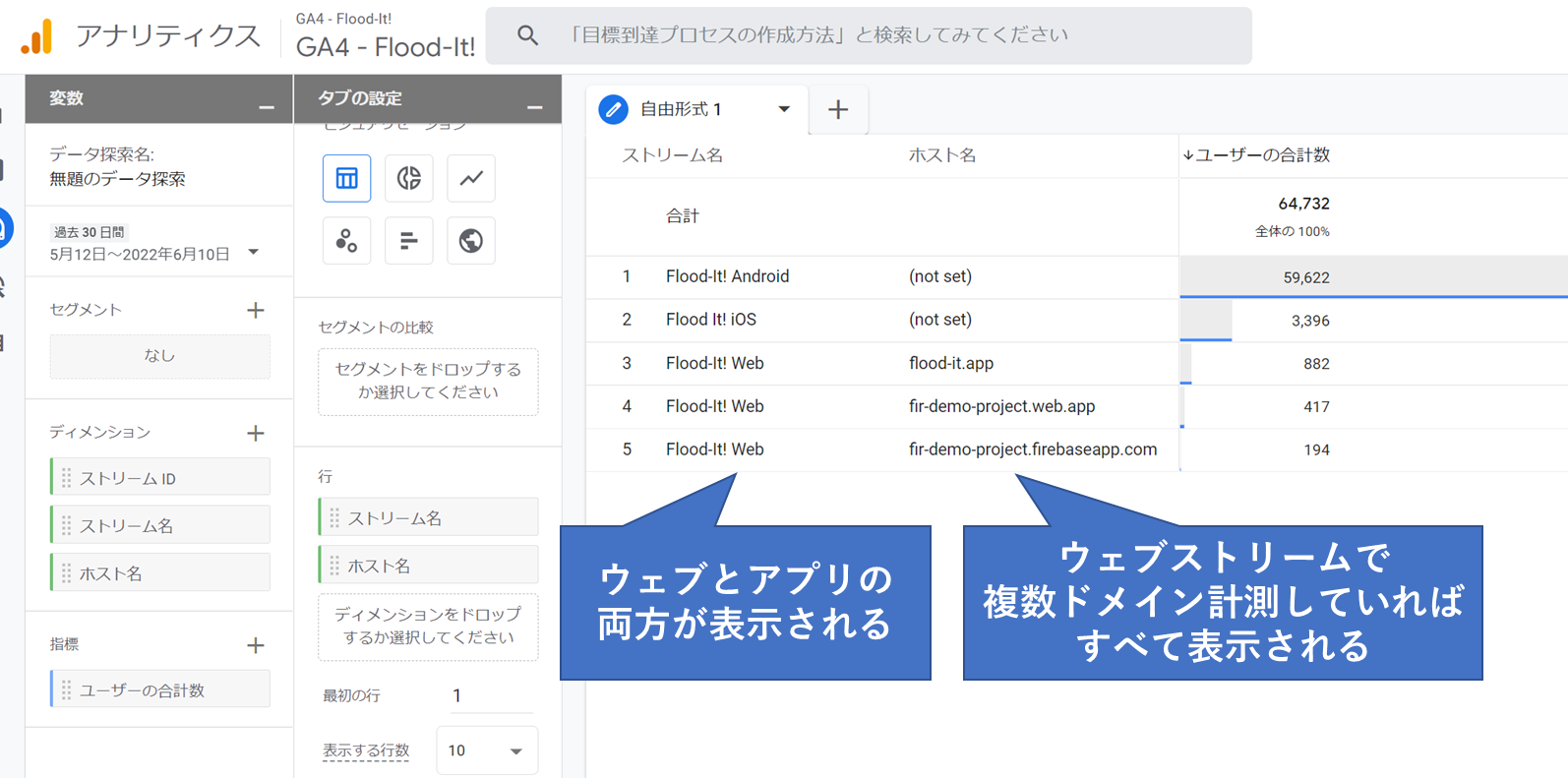This screenshot has width=1568, height=778.
Task: Grab the ホスト名 dimension handle in variables
Action: 67,572
